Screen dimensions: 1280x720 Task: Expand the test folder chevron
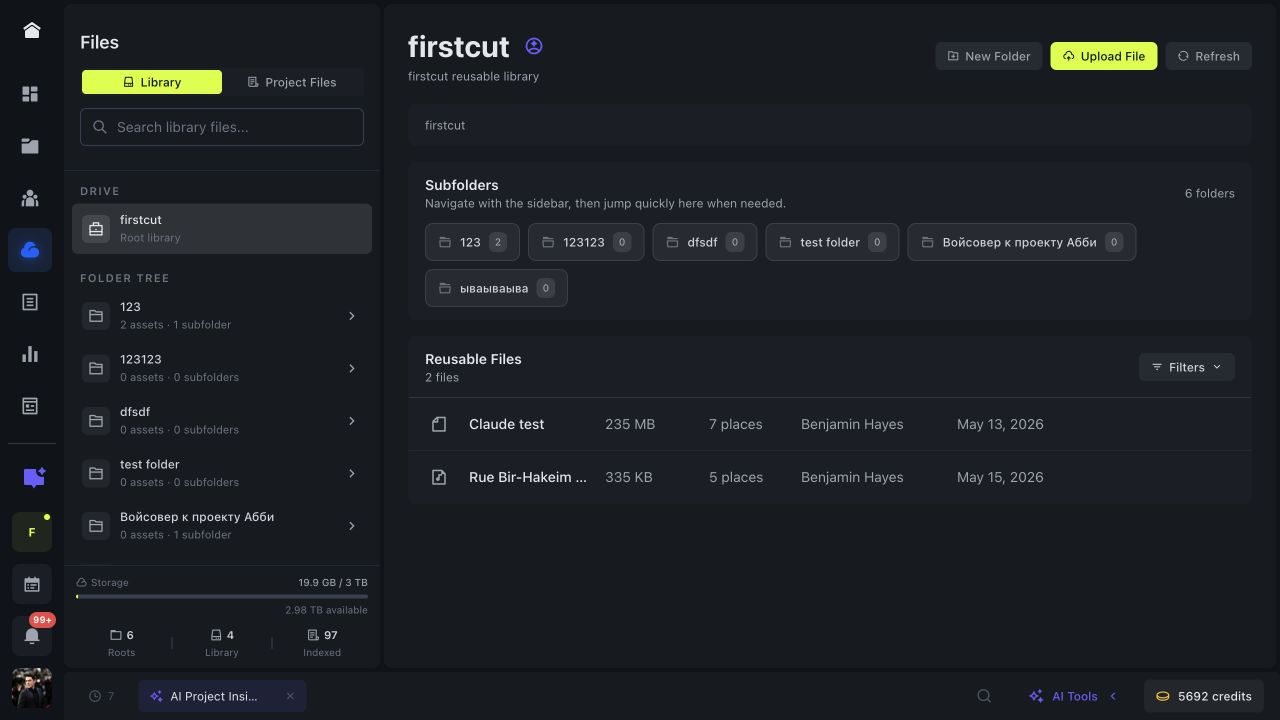pos(352,473)
